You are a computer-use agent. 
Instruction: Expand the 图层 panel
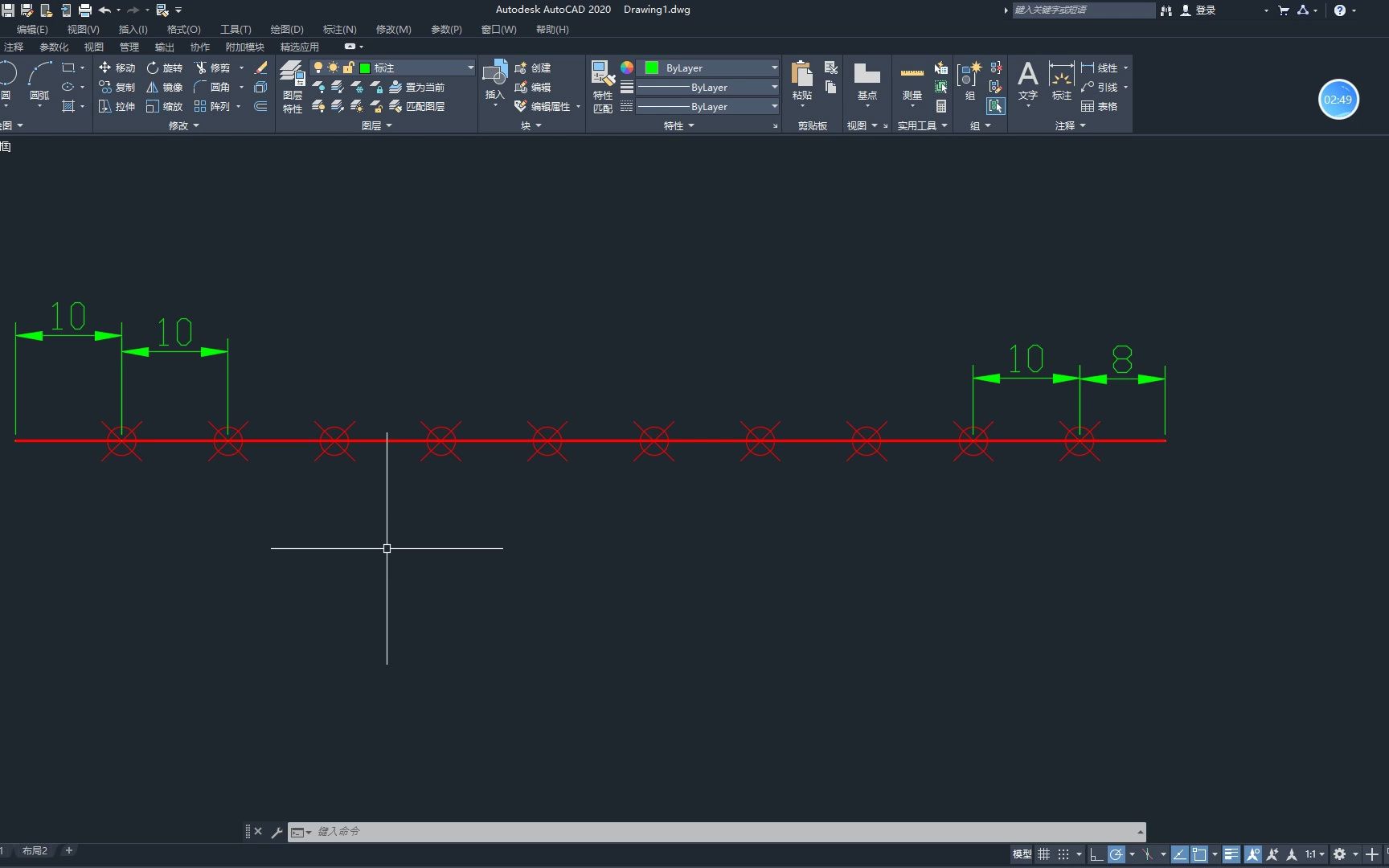pyautogui.click(x=376, y=125)
